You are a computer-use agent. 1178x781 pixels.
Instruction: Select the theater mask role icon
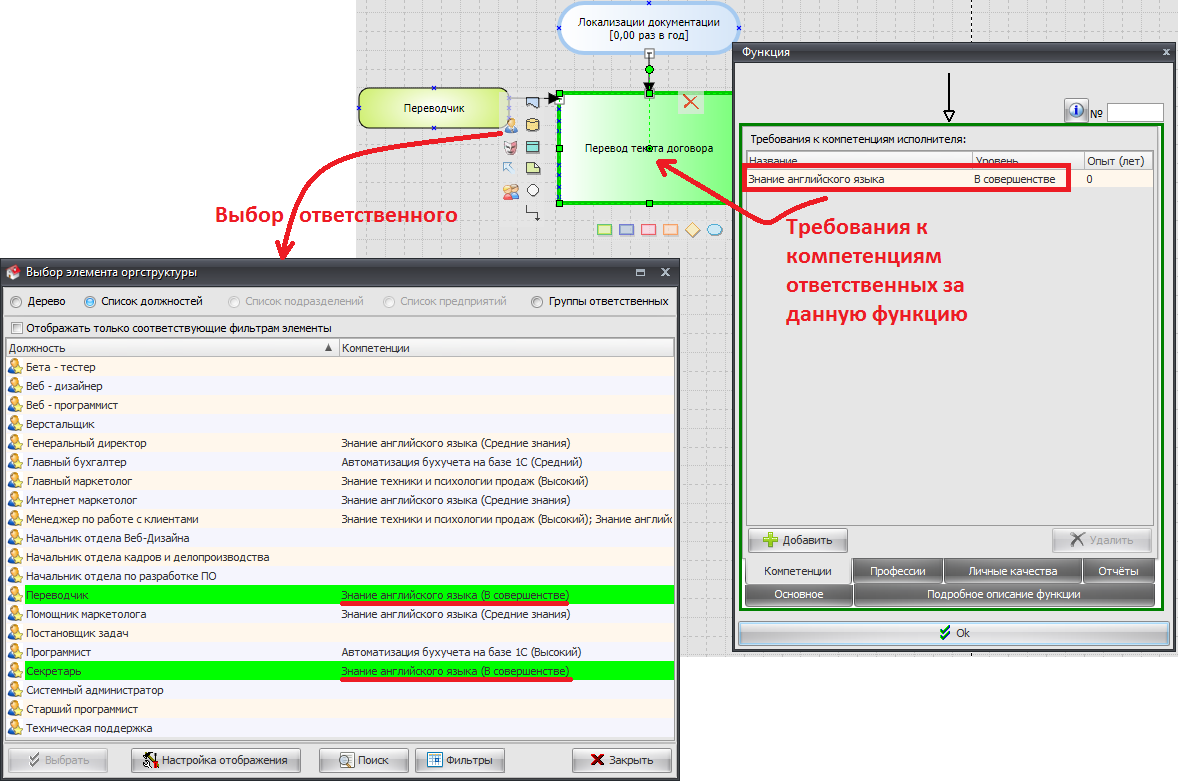point(511,147)
